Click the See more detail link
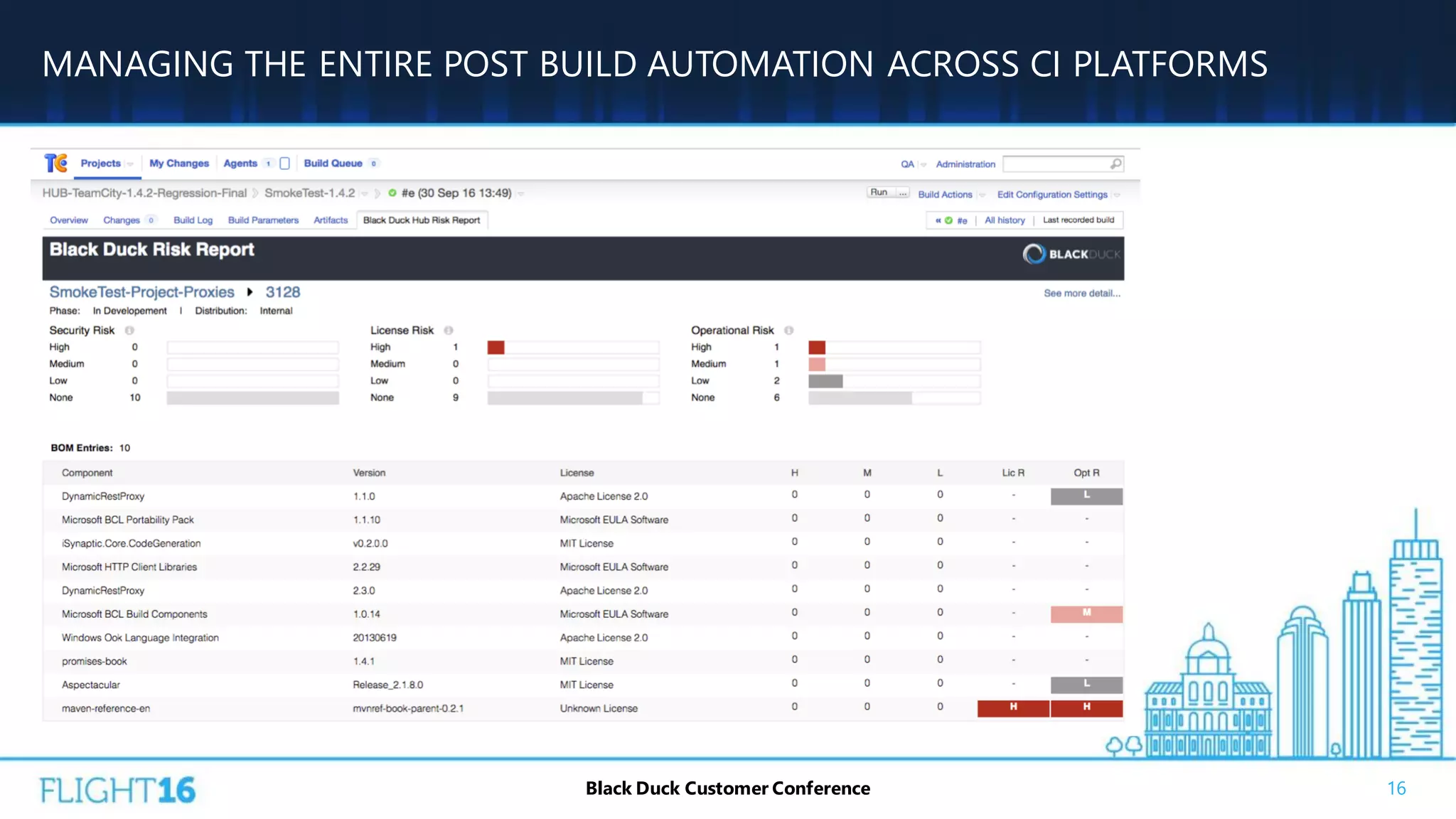 pos(1082,293)
